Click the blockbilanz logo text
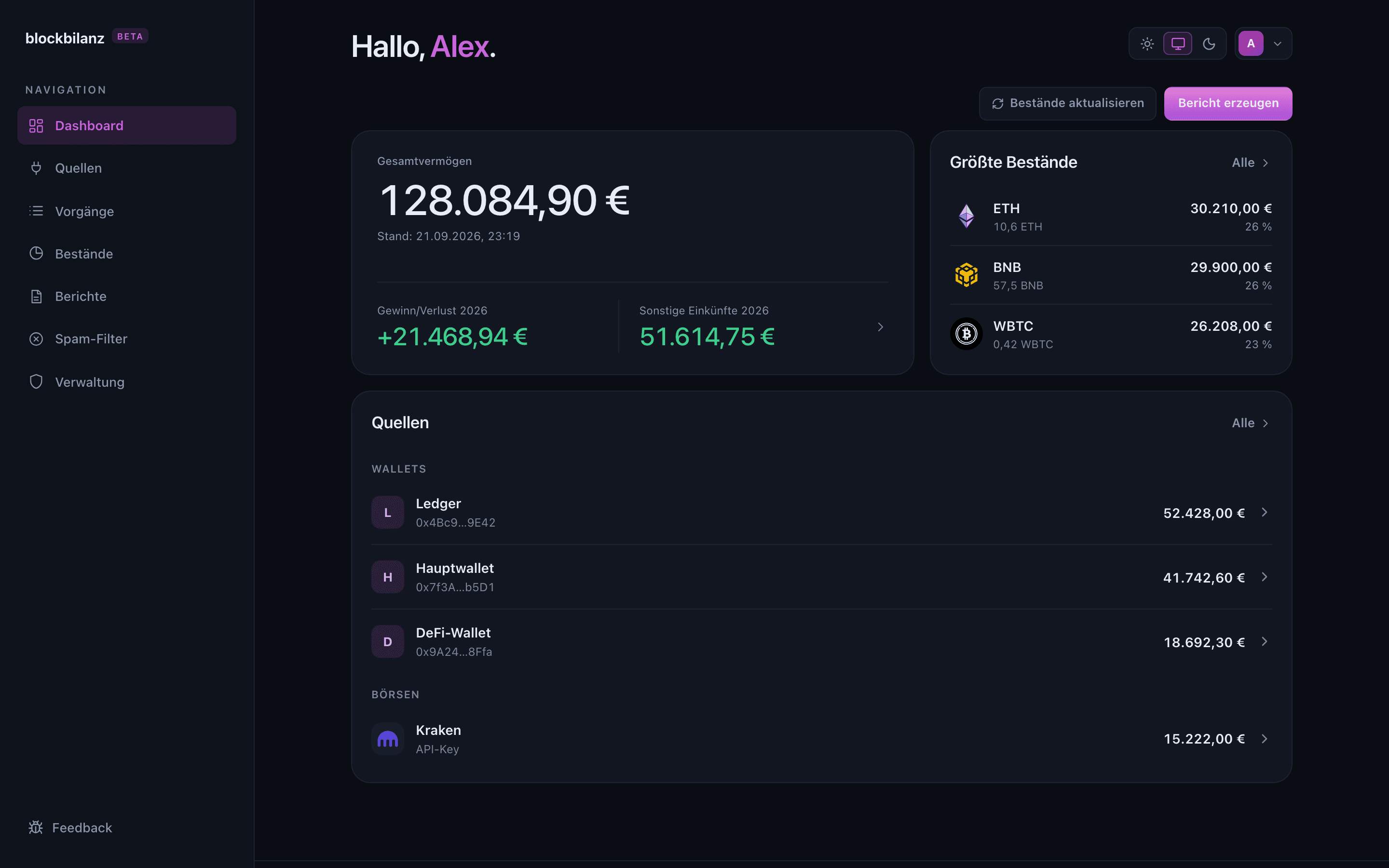The image size is (1389, 868). coord(65,39)
